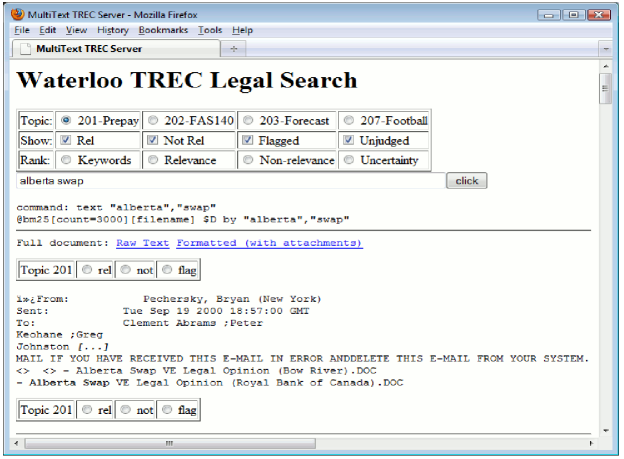Image resolution: width=624 pixels, height=459 pixels.
Task: Rank results by Uncertainty
Action: point(349,160)
